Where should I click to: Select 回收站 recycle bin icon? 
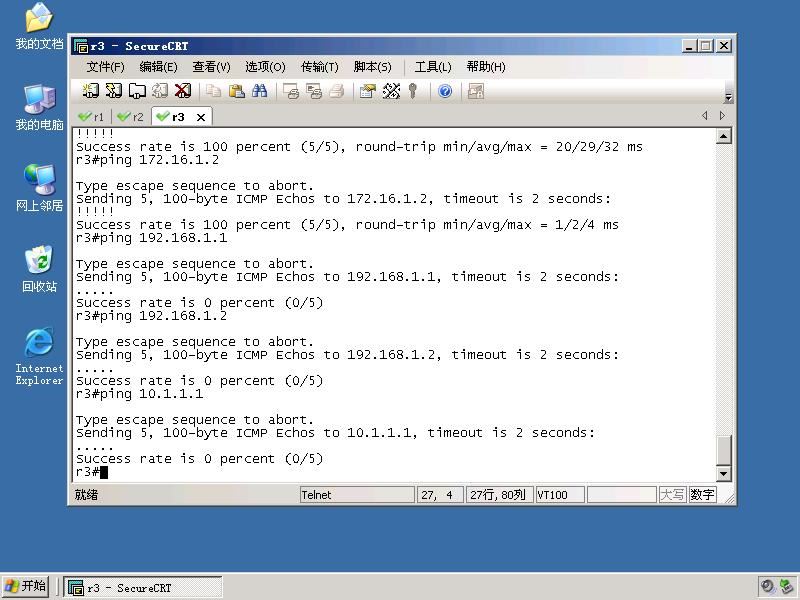tap(39, 269)
